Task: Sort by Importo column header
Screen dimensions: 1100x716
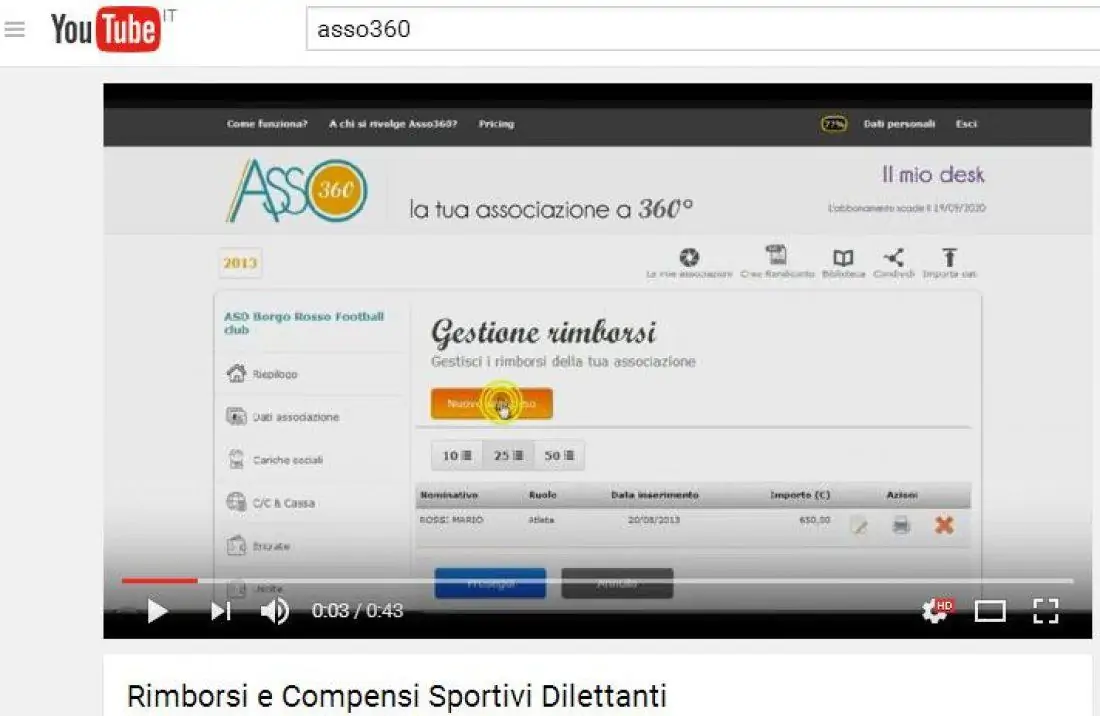Action: (800, 495)
